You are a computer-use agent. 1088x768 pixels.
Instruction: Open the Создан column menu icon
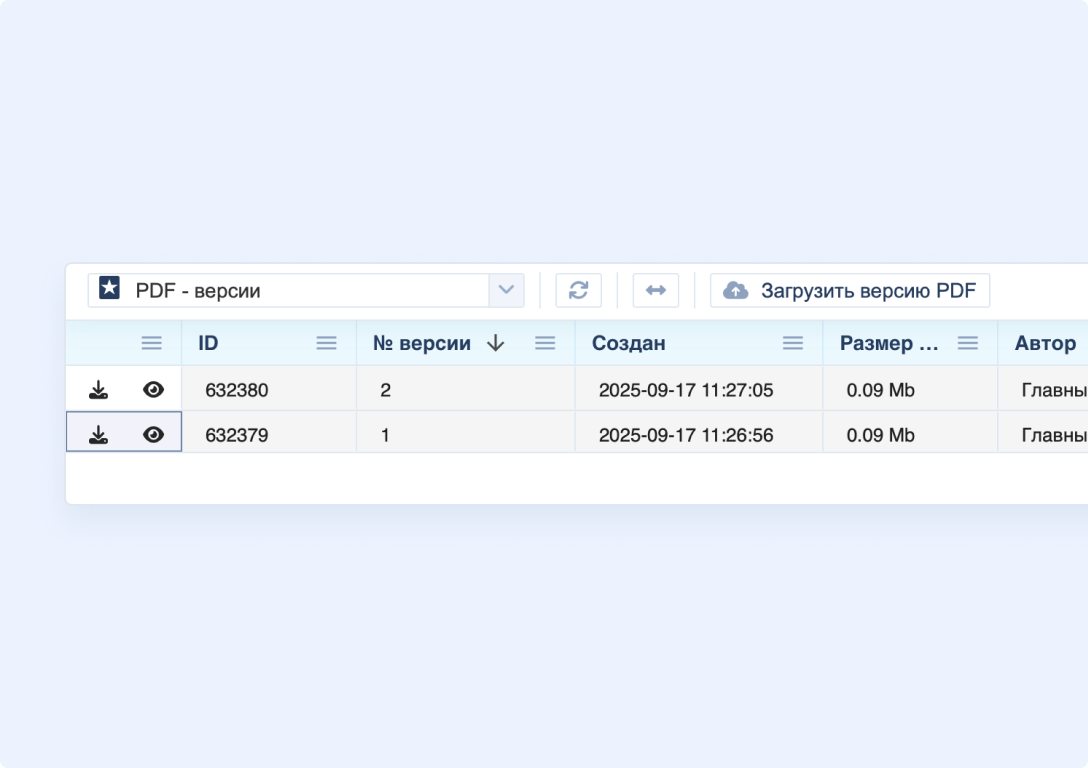click(x=793, y=342)
